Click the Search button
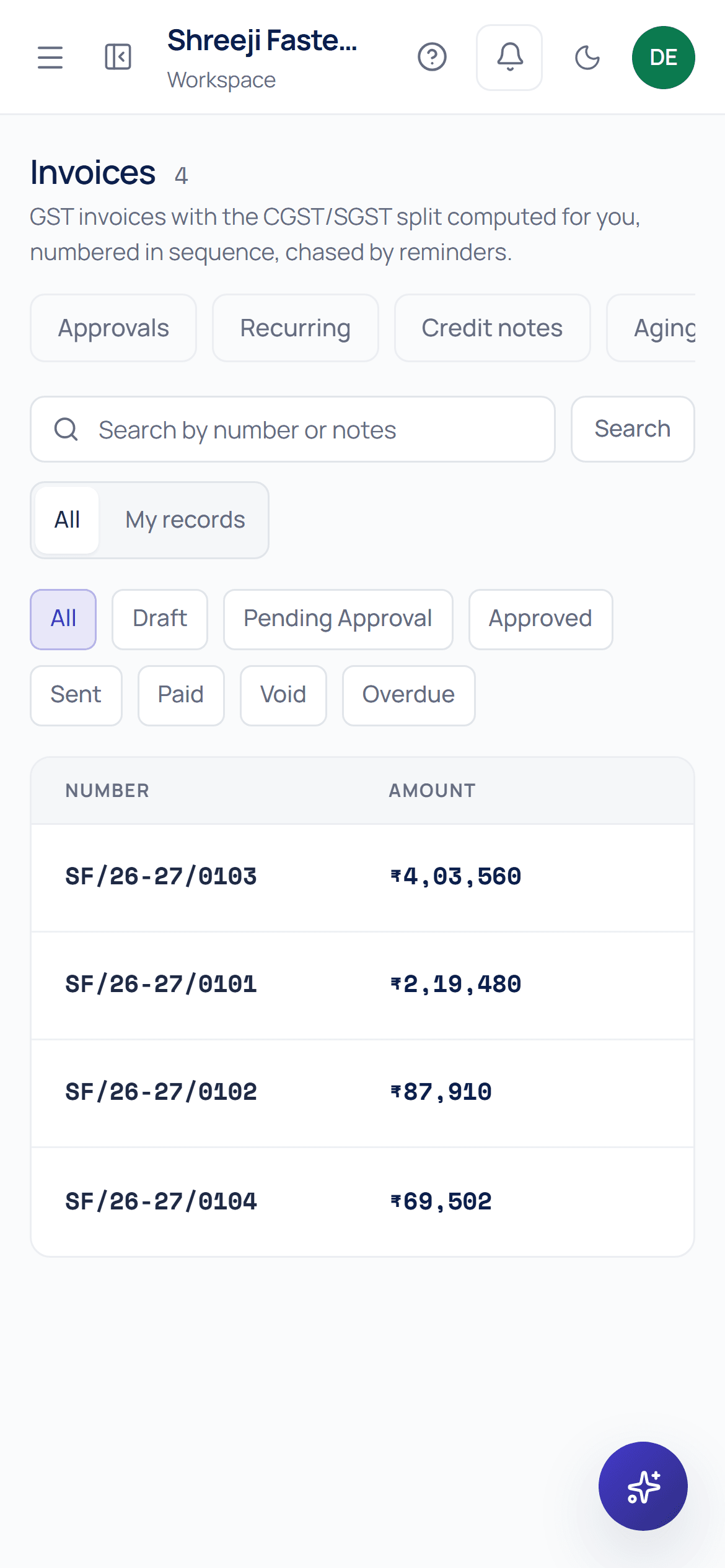The height and width of the screenshot is (1568, 725). pyautogui.click(x=633, y=429)
